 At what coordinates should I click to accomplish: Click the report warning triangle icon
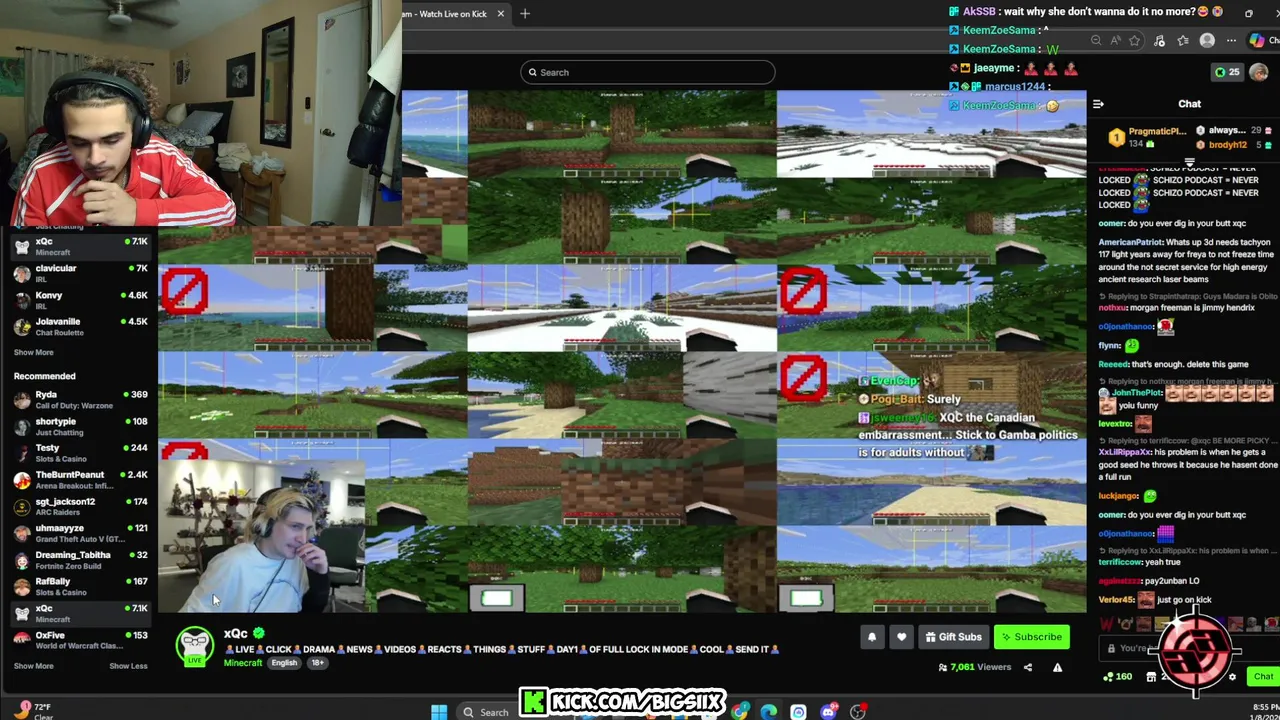(x=1057, y=667)
